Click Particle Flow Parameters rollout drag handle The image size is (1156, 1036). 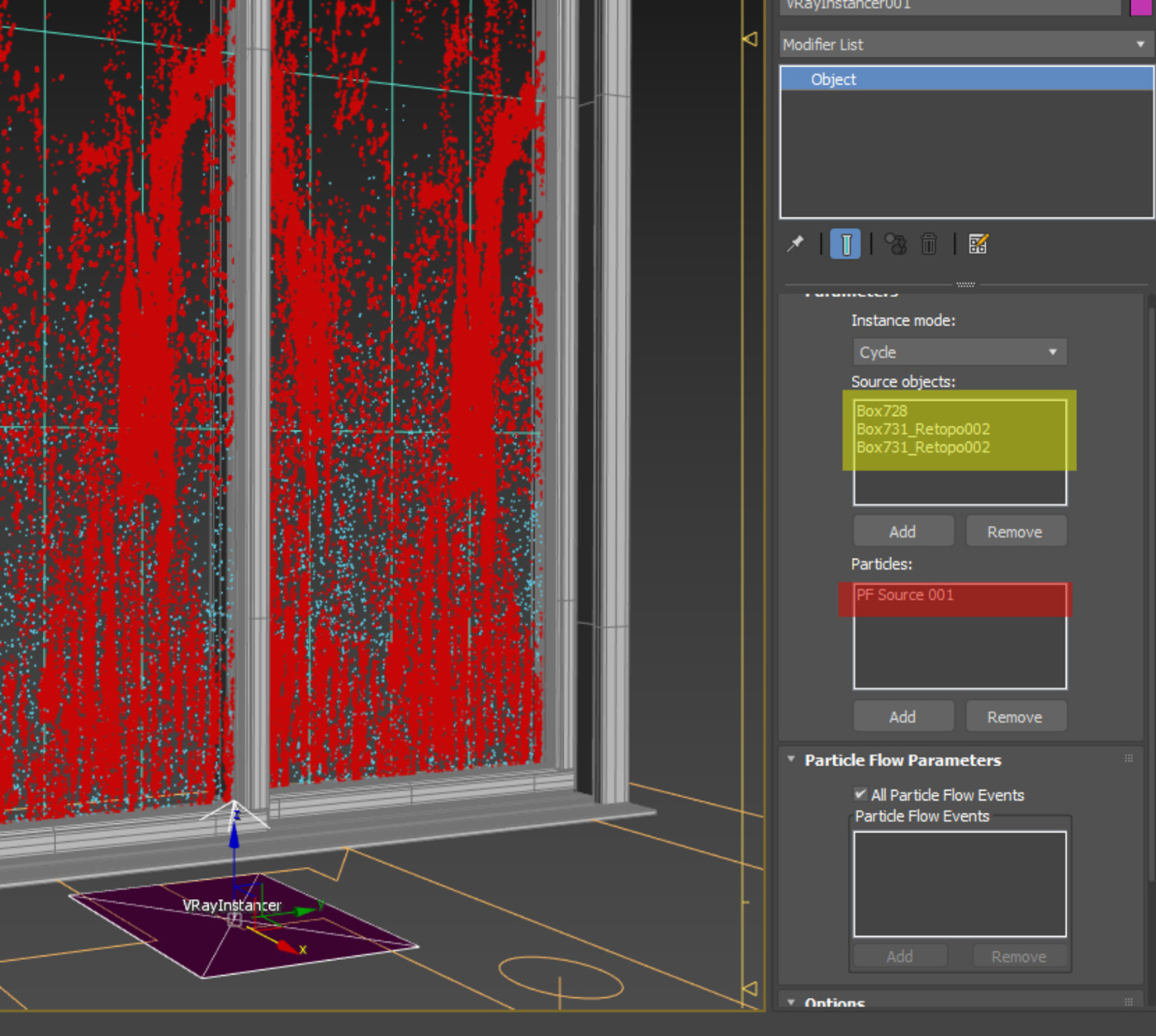[1128, 759]
